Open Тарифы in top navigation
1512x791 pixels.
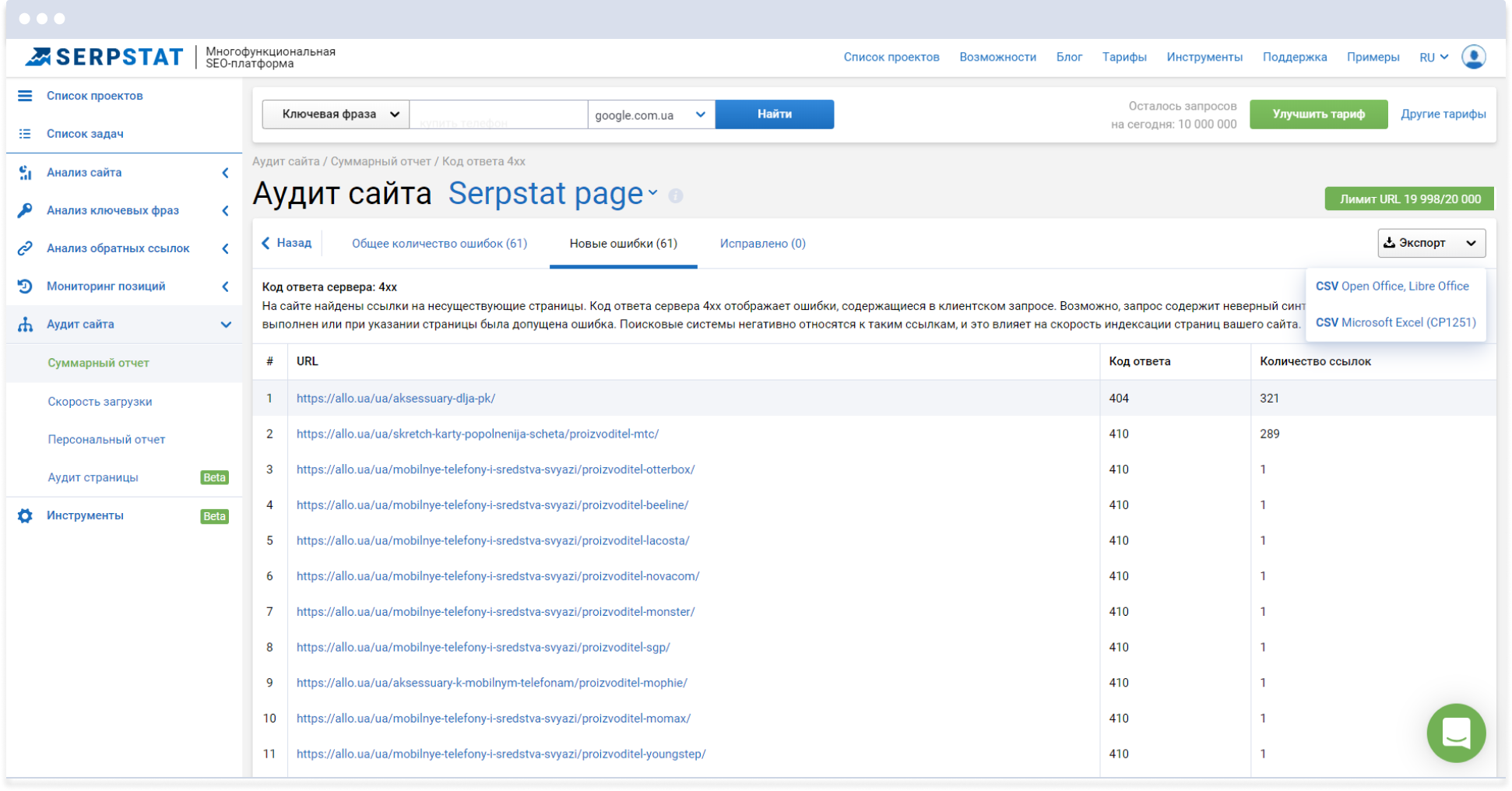click(x=1124, y=58)
